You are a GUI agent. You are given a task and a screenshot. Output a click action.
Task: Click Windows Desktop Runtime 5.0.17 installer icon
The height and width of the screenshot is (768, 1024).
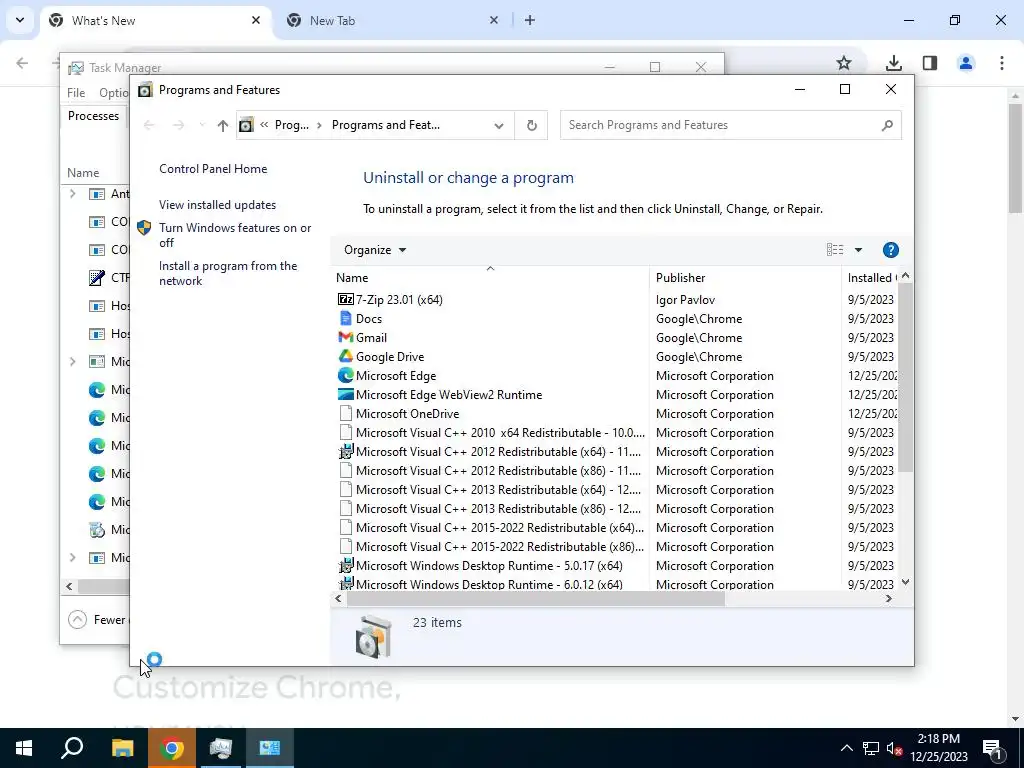click(x=345, y=566)
